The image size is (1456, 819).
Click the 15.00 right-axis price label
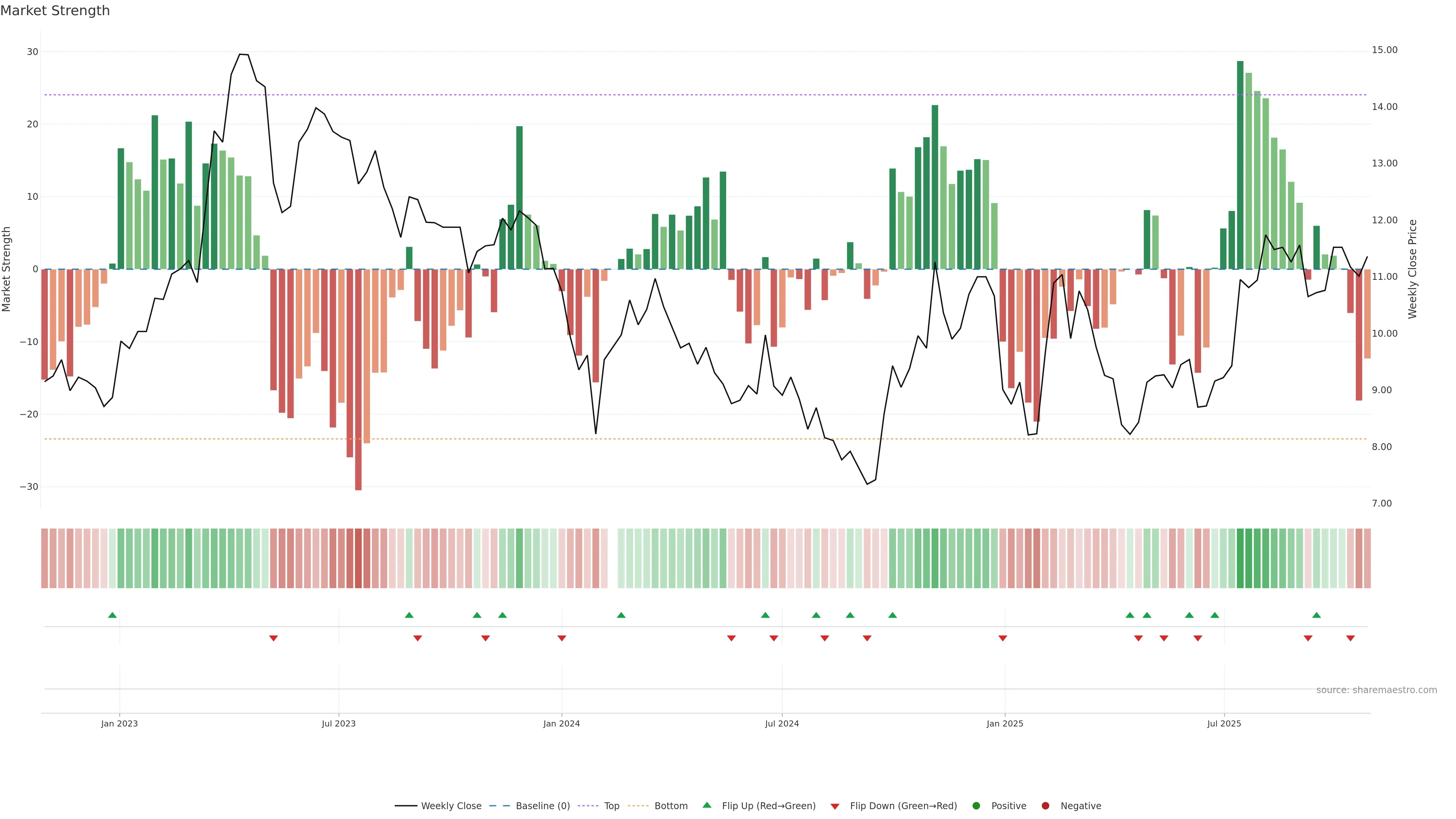click(1384, 50)
